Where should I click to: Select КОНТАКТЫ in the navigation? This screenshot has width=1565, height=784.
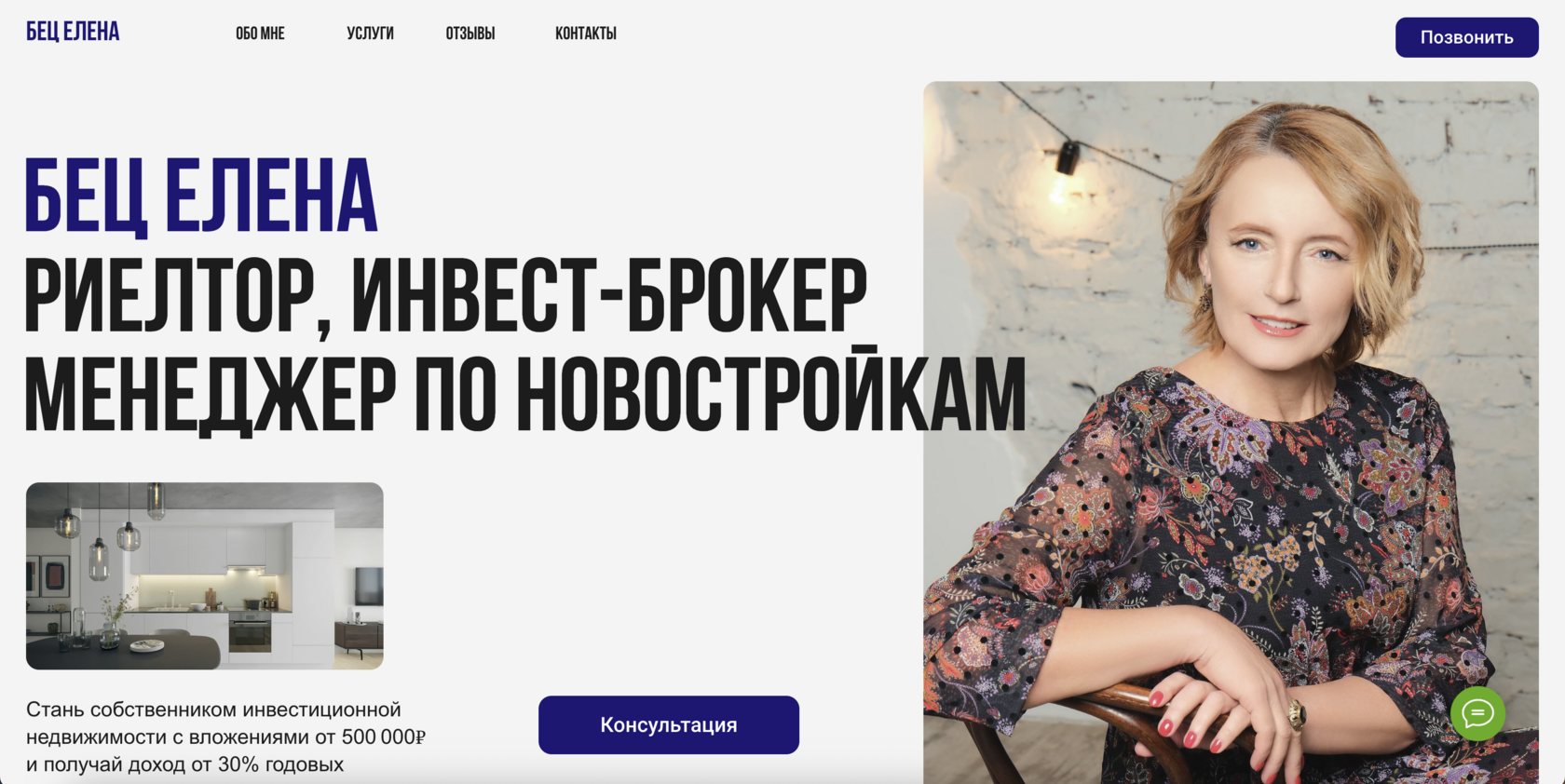pyautogui.click(x=586, y=34)
